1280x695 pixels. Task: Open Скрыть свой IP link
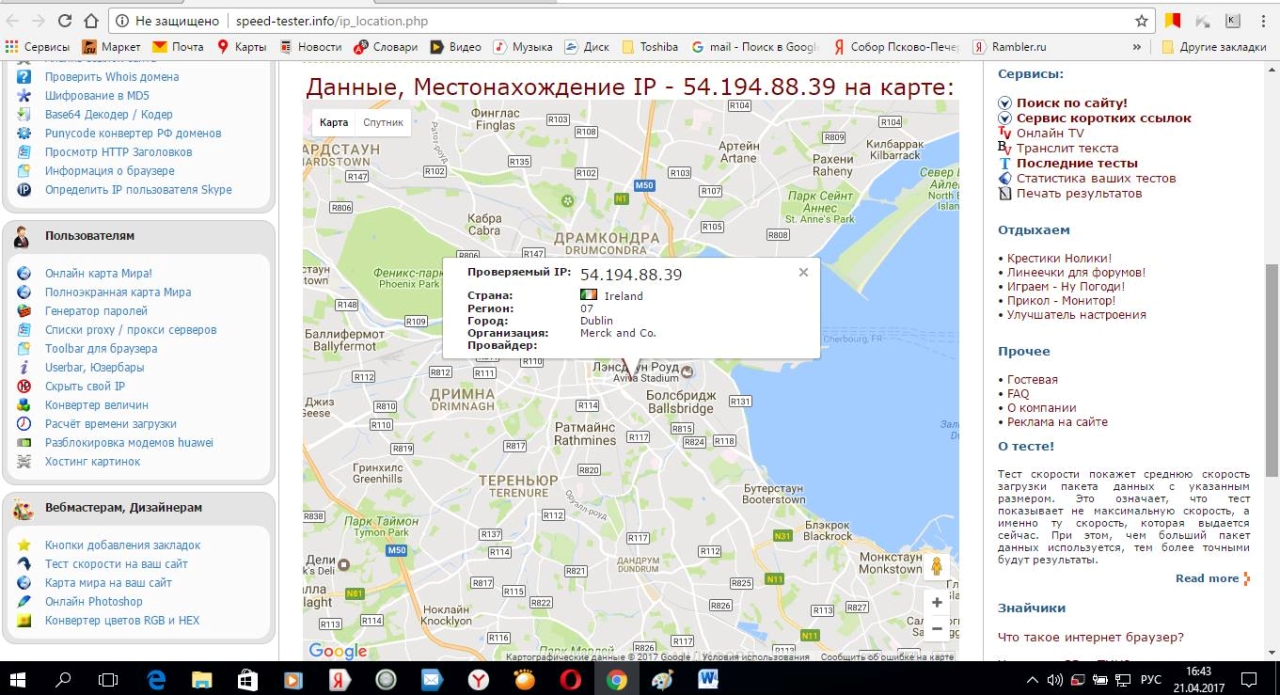85,386
